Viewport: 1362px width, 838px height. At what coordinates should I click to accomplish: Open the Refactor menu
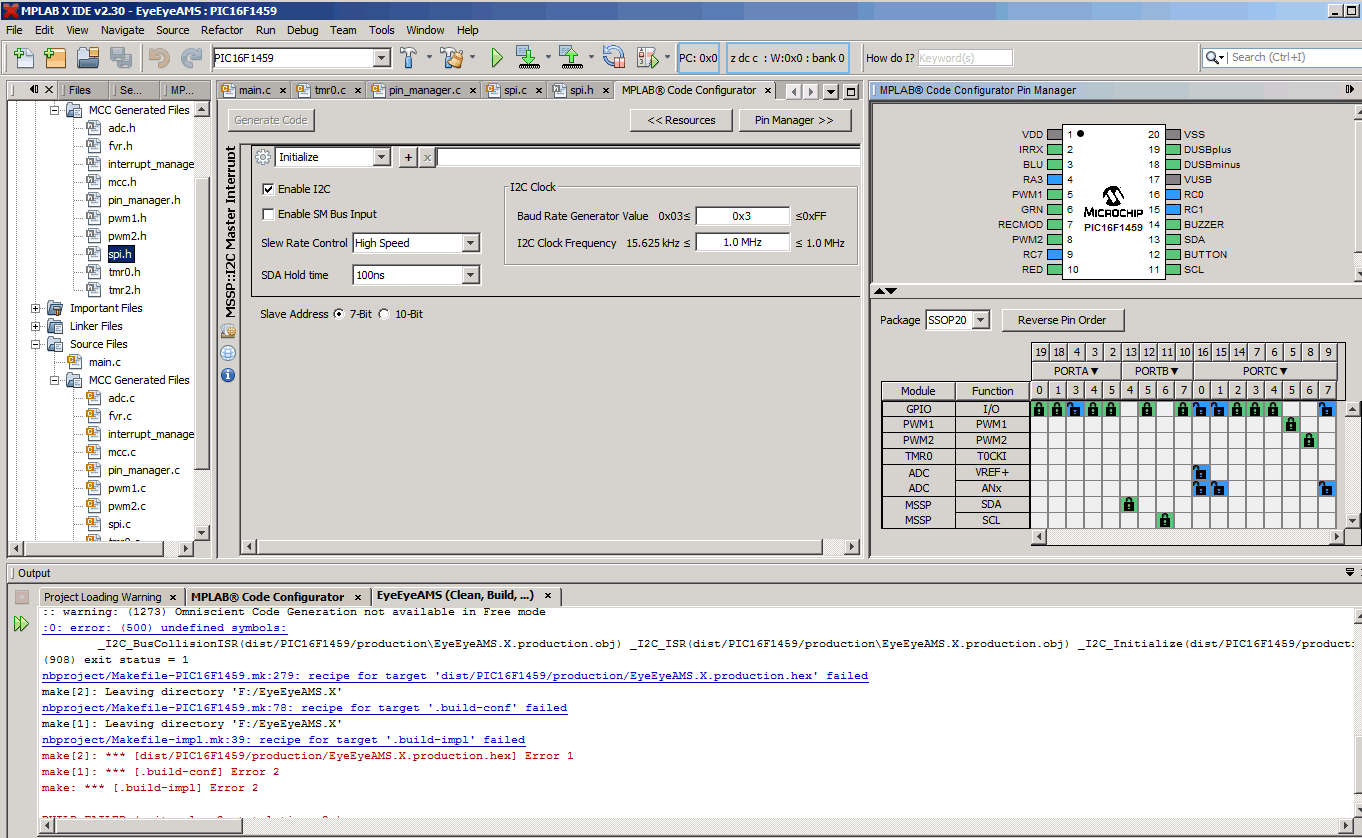point(222,30)
